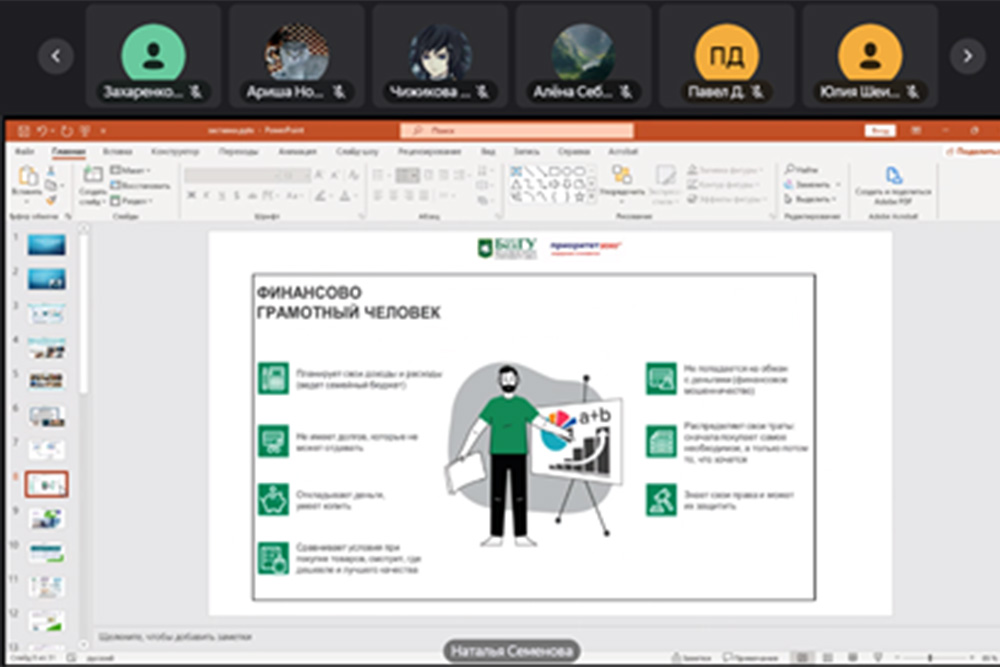Click Redo icon in quick access toolbar

(66, 131)
